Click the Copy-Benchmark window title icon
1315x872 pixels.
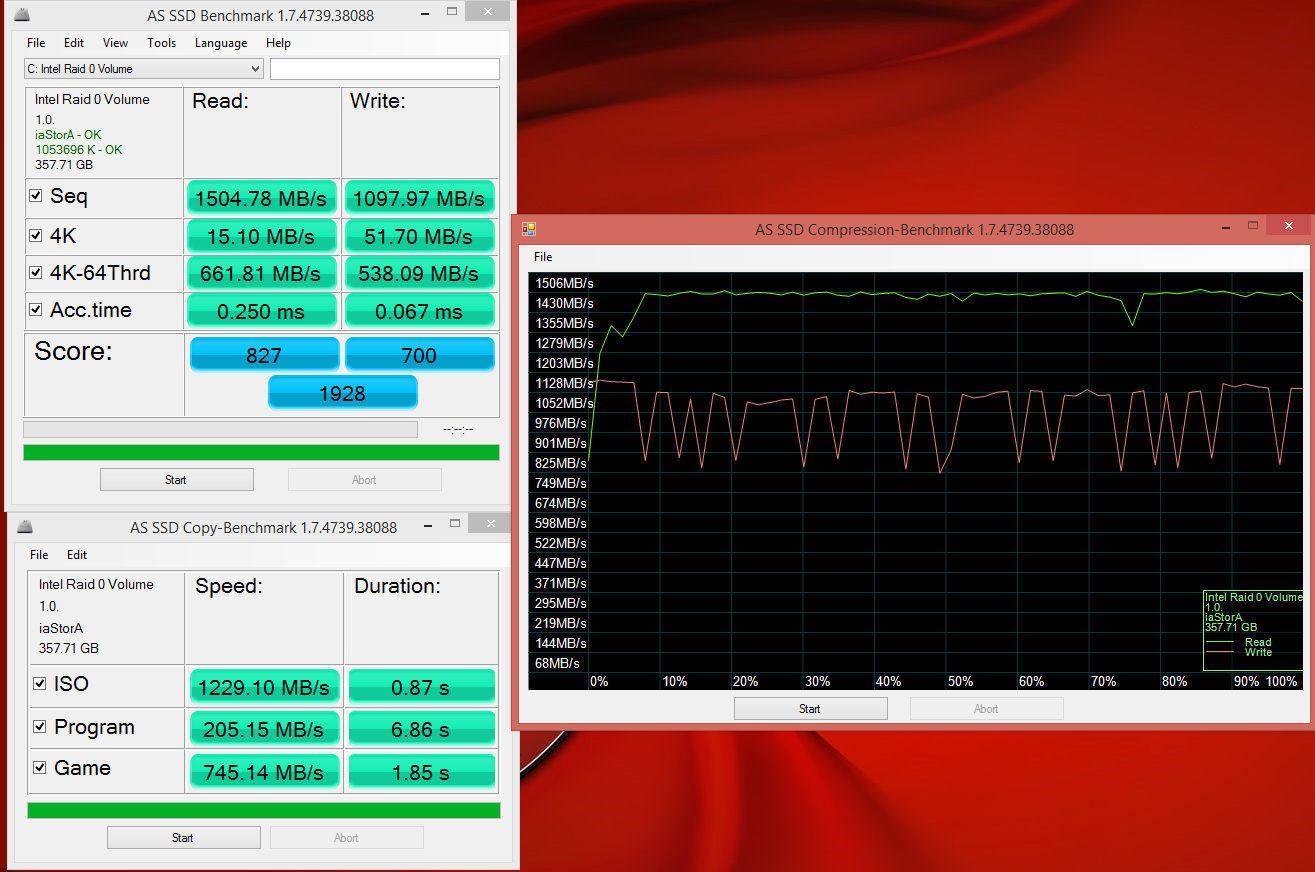pos(24,527)
